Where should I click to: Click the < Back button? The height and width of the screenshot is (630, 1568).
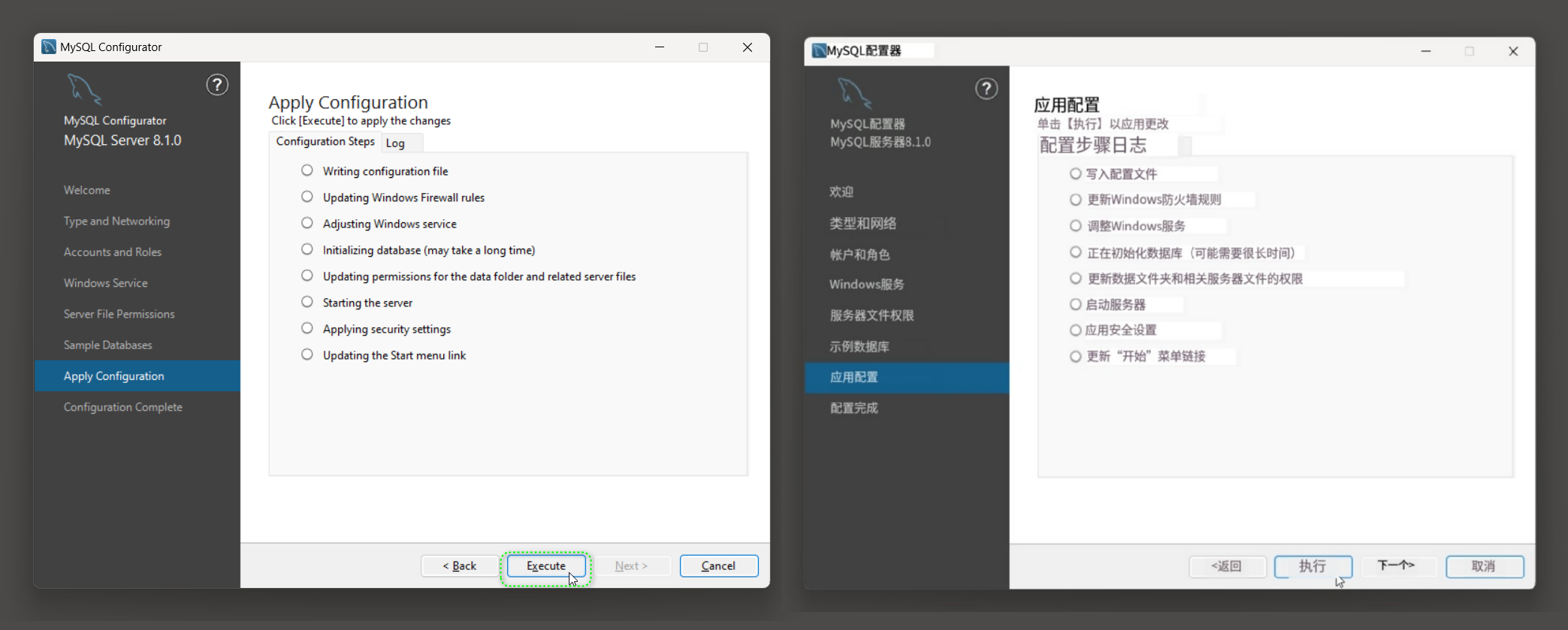coord(460,565)
